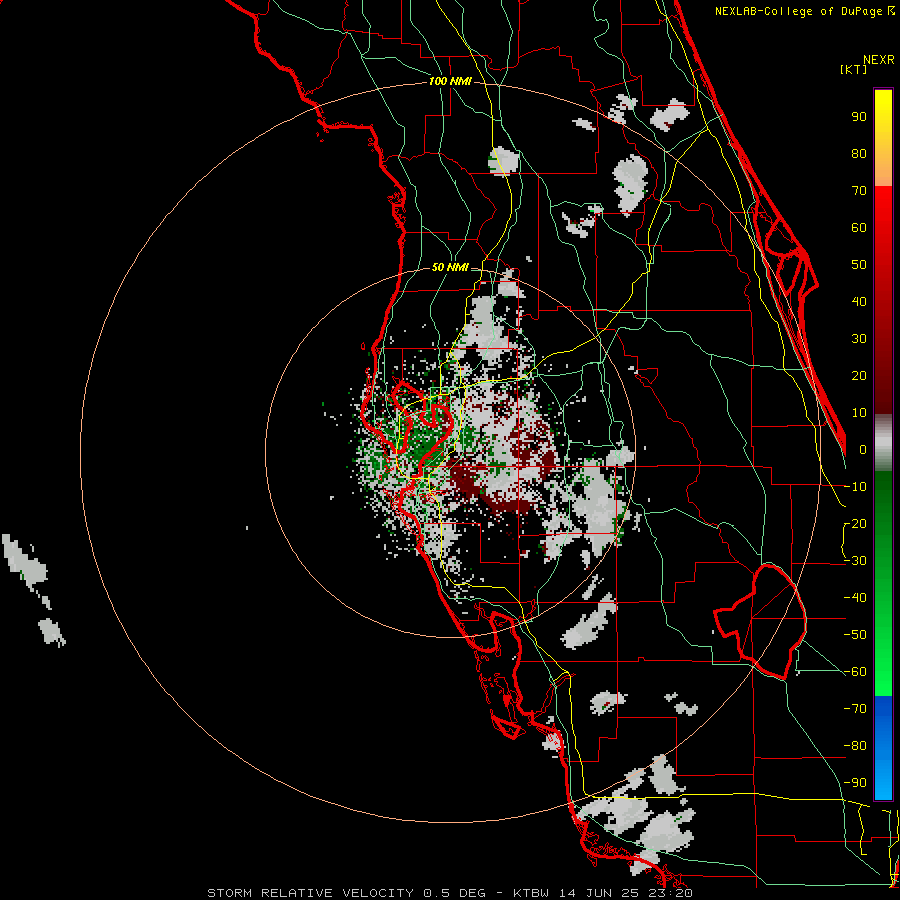Click the KTBW station identifier in the caption
This screenshot has width=900, height=900.
click(531, 893)
